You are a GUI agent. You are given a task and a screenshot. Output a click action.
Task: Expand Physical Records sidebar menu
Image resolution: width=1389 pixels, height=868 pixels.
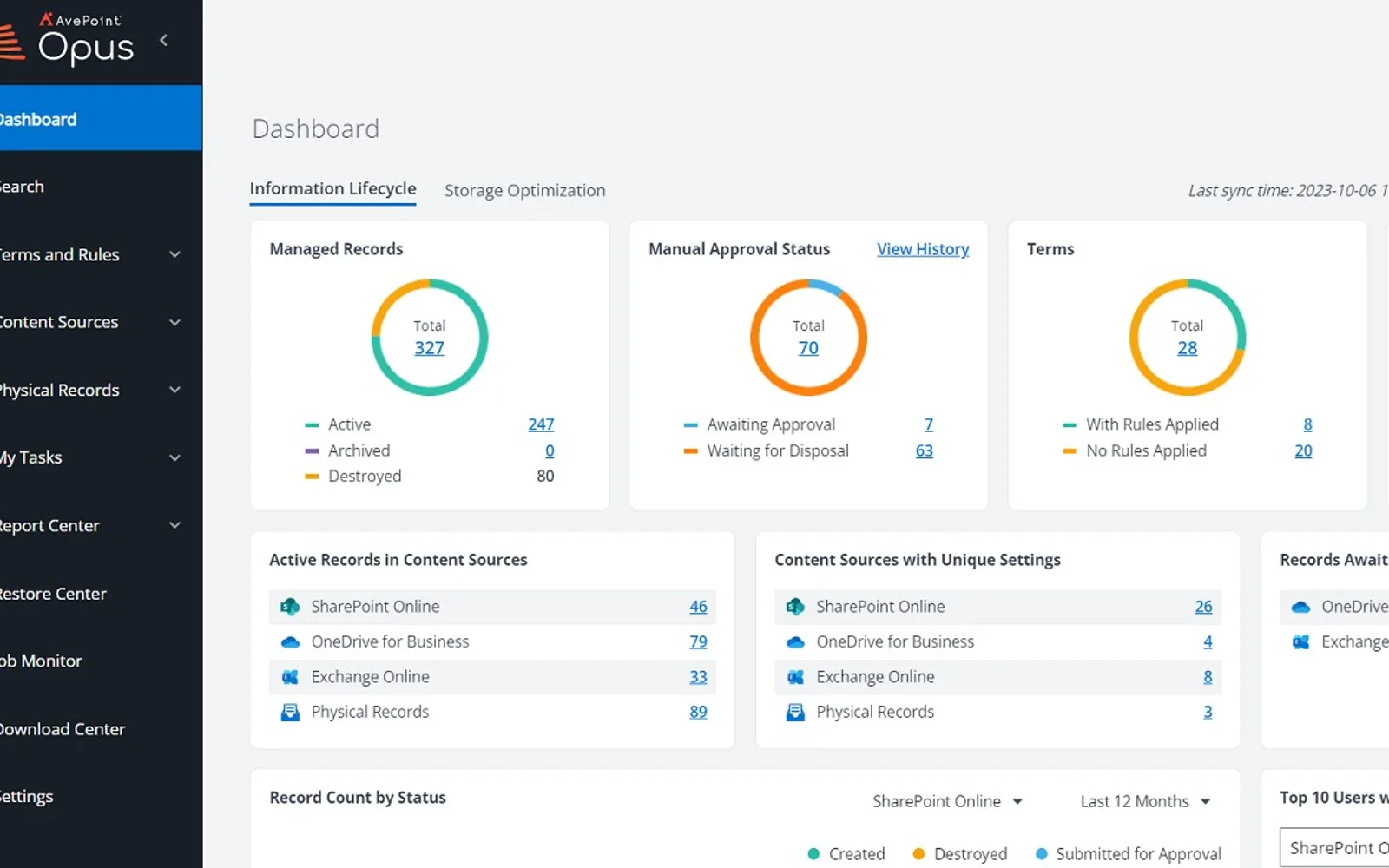(x=174, y=390)
